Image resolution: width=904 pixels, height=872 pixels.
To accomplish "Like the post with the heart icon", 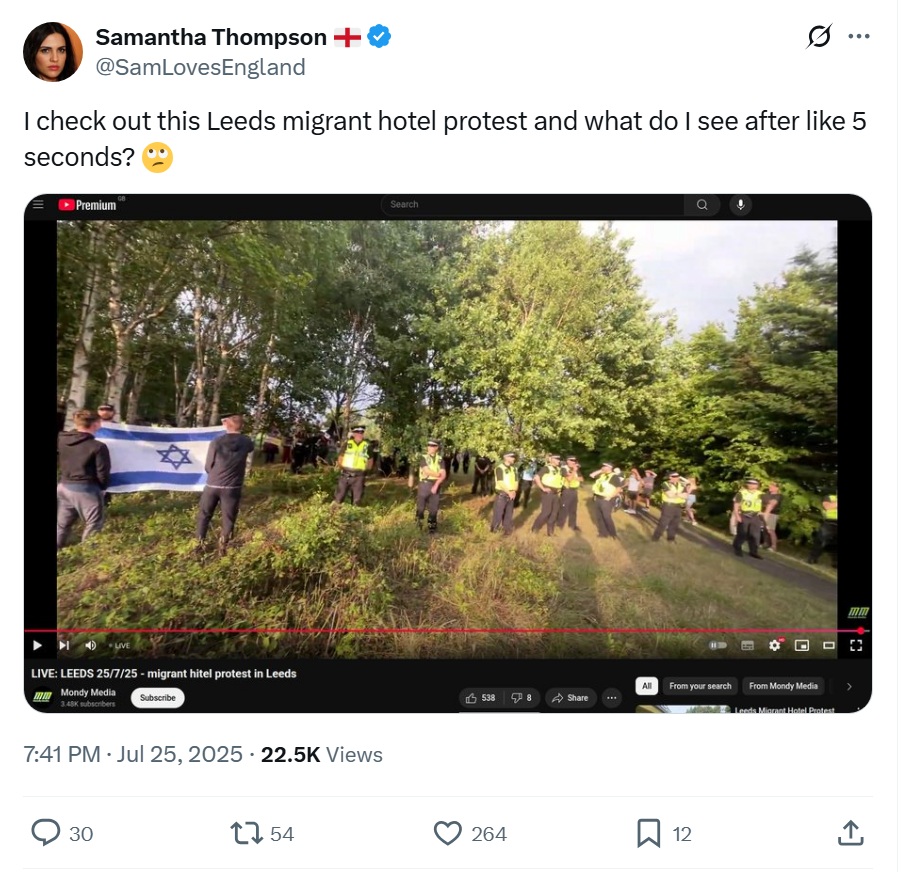I will [x=447, y=833].
